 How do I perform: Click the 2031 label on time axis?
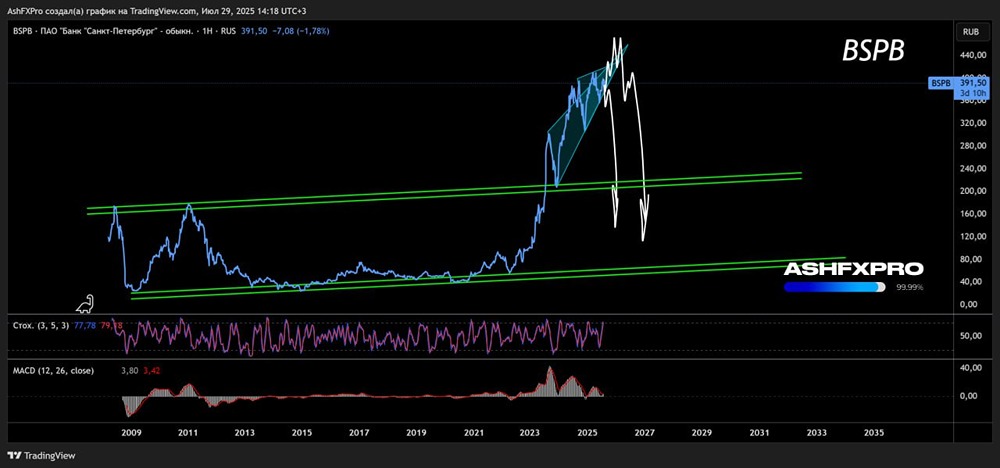tap(759, 433)
